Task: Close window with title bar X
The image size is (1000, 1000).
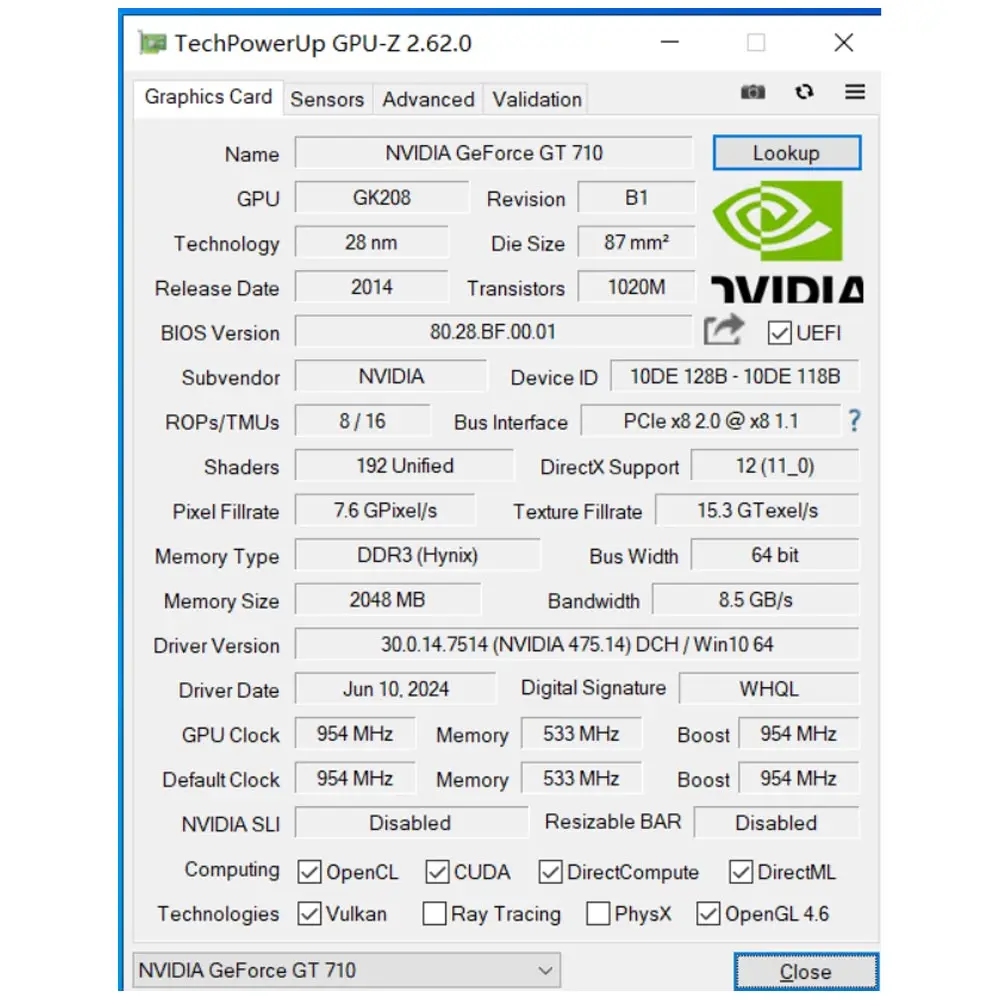Action: click(x=843, y=43)
